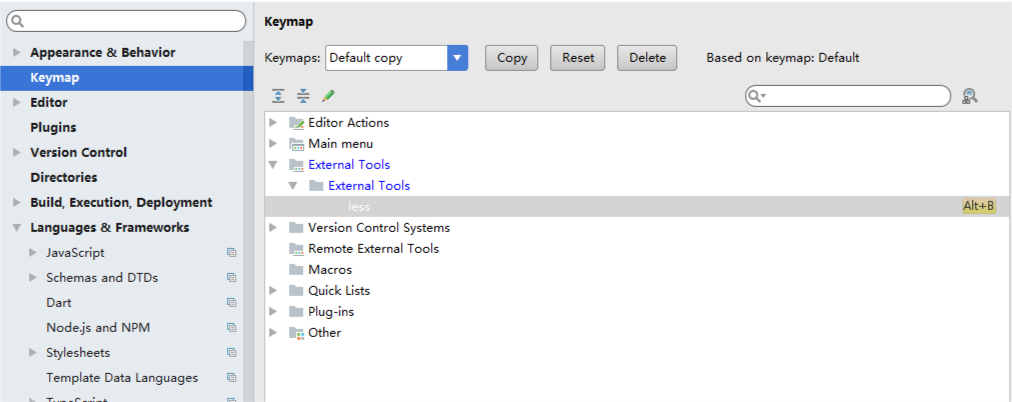Click the Macros folder icon
1012x402 pixels.
(x=296, y=270)
